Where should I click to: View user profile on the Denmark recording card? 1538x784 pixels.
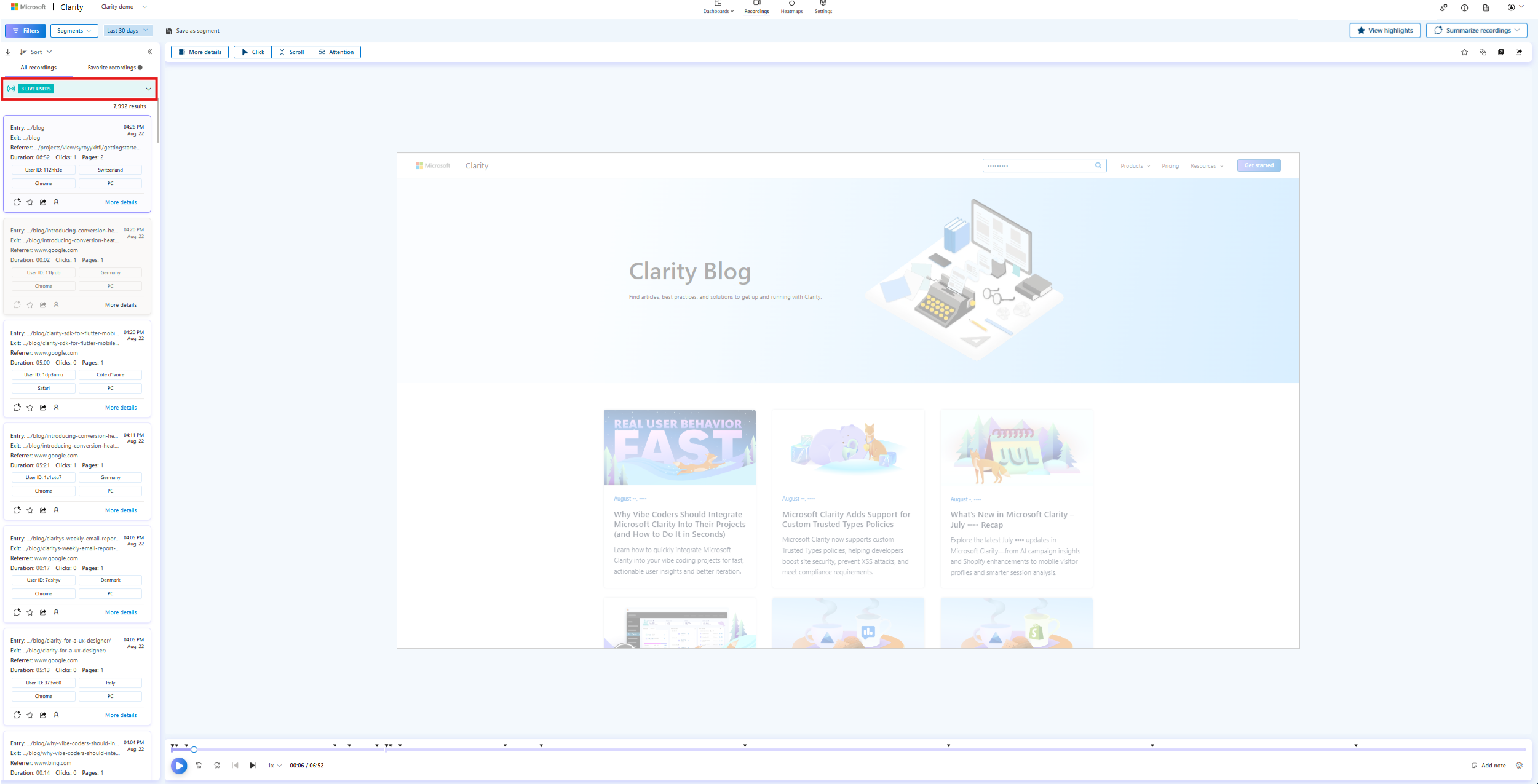click(x=56, y=612)
